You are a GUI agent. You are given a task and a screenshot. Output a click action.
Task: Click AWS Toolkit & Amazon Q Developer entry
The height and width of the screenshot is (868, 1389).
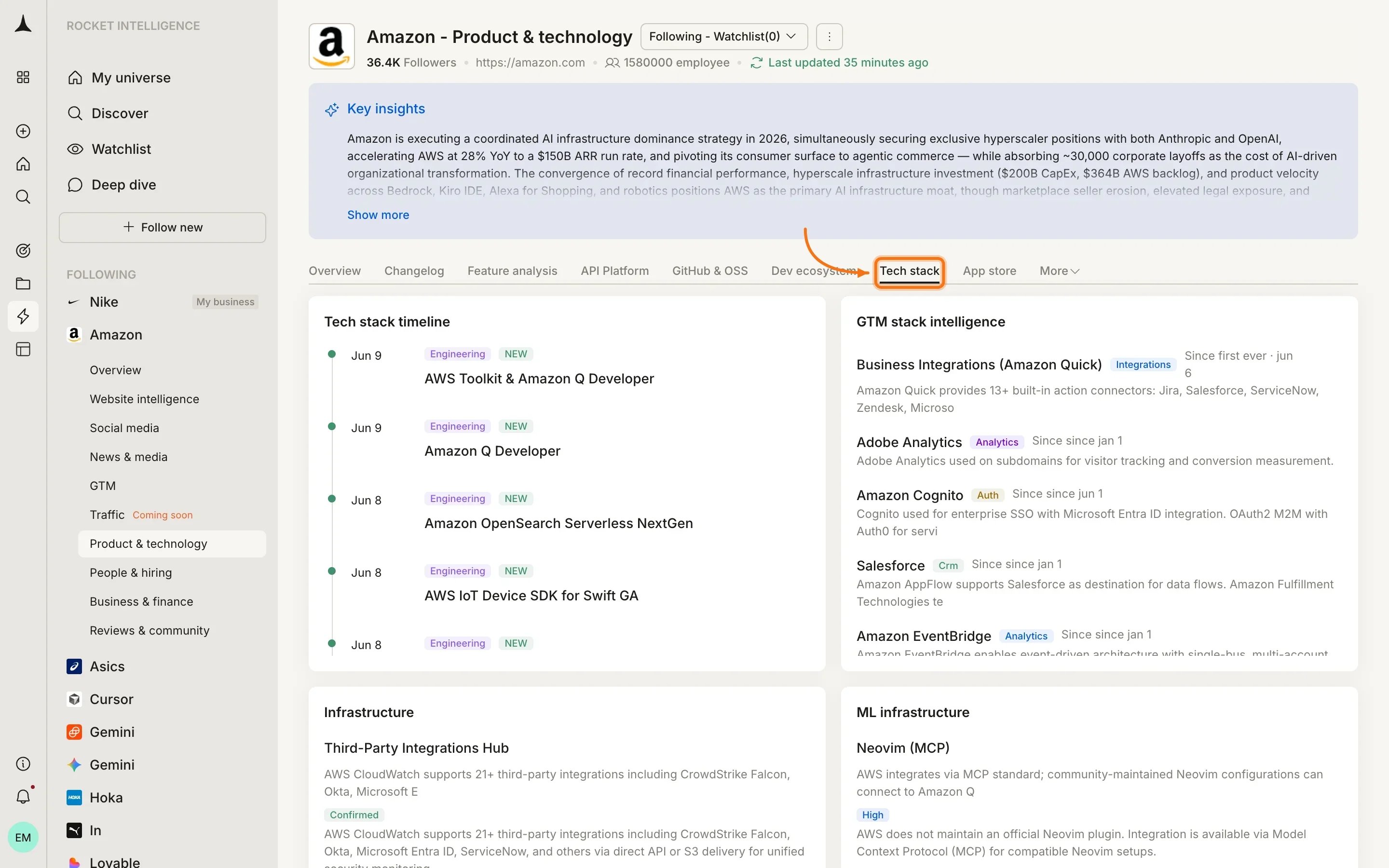coord(539,379)
